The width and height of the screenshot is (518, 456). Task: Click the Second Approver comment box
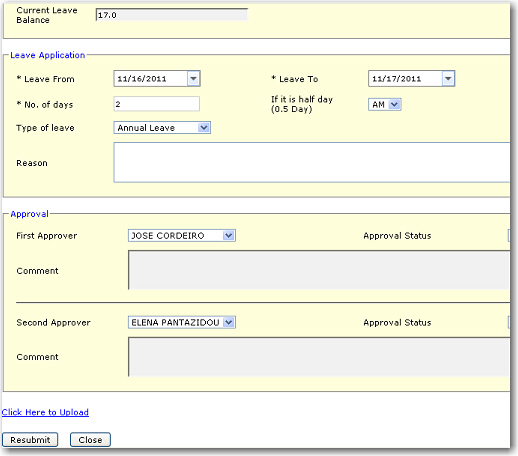[x=319, y=357]
